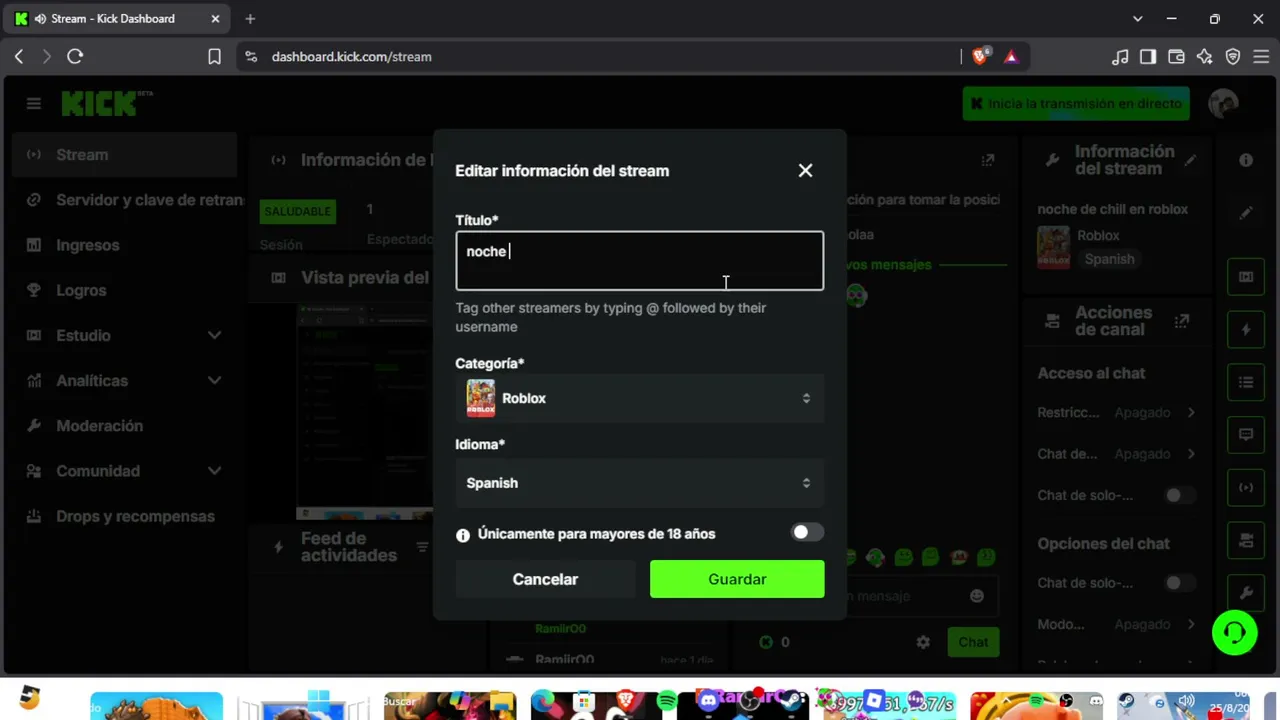
Task: Go back in the browser
Action: coord(19,57)
